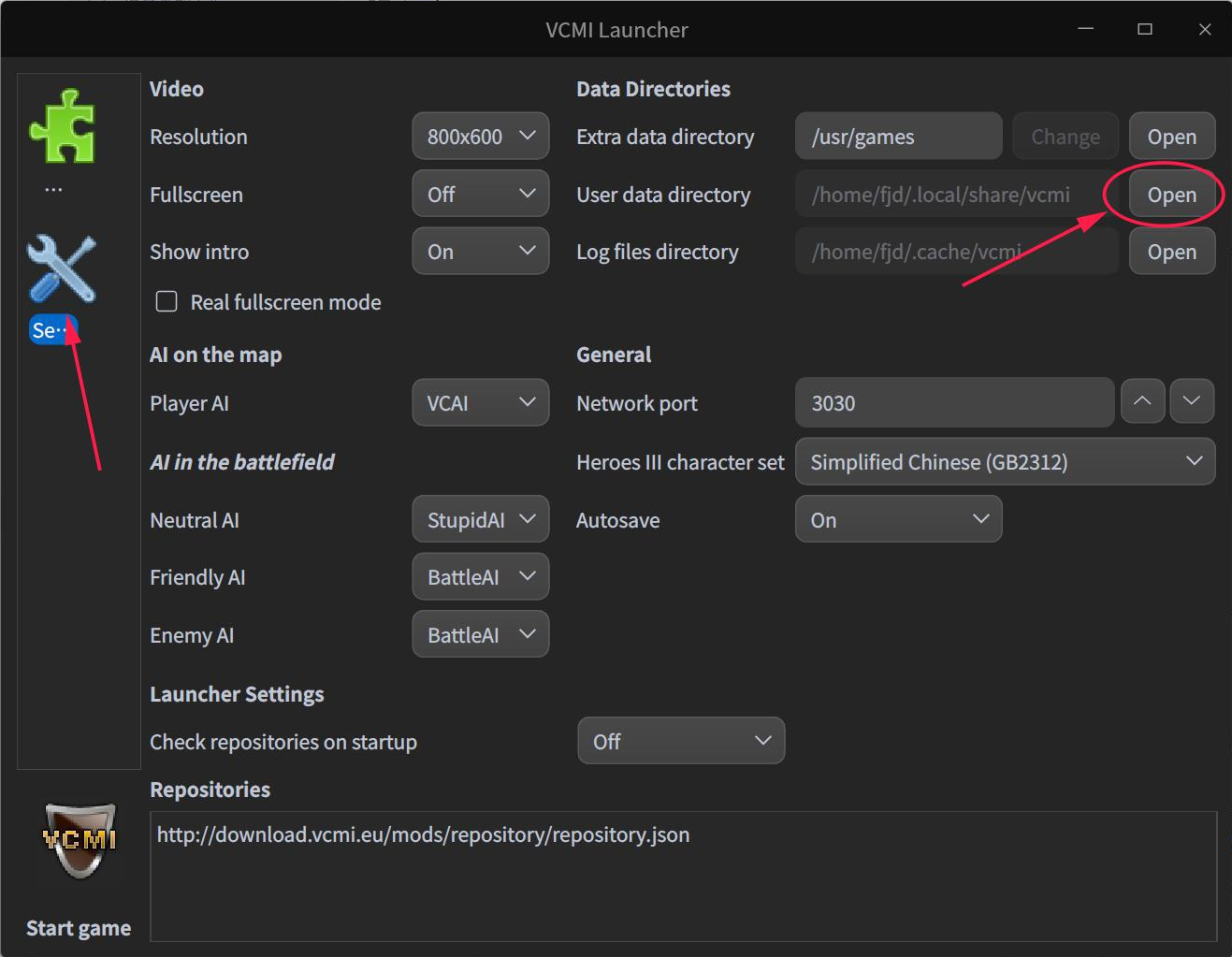This screenshot has width=1232, height=957.
Task: Click the Mods sidebar ellipsis label
Action: pos(53,189)
